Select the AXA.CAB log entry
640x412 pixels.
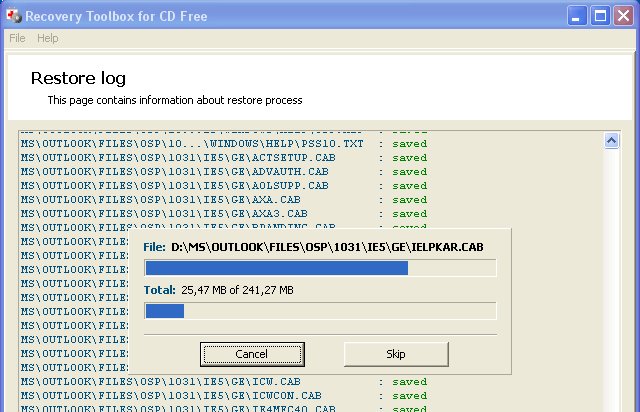coord(224,200)
